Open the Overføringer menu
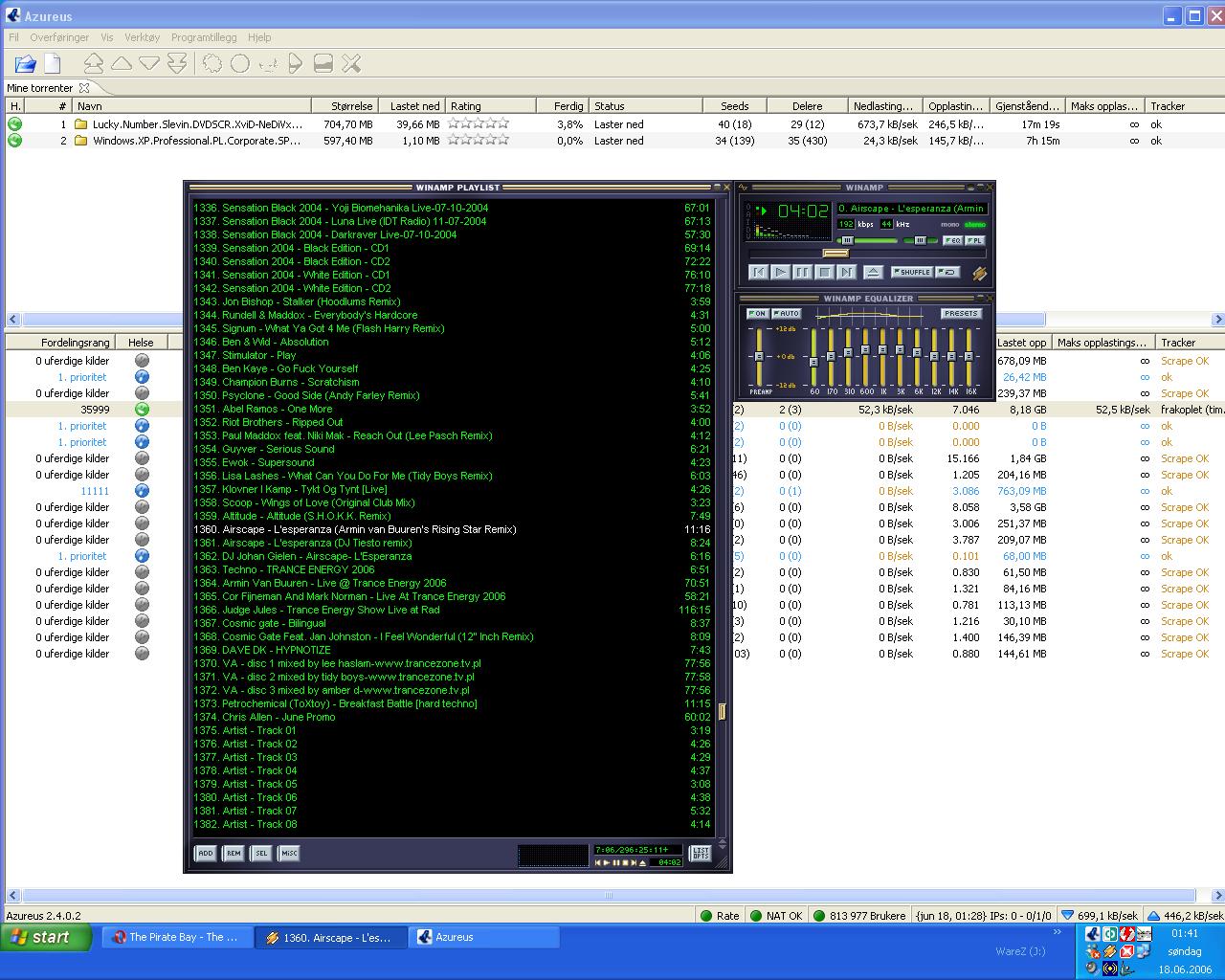The height and width of the screenshot is (980, 1225). (x=59, y=37)
